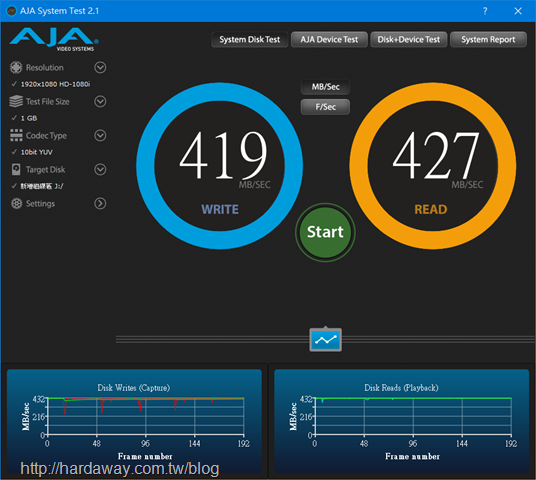Click the AJA Video Systems logo

54,39
